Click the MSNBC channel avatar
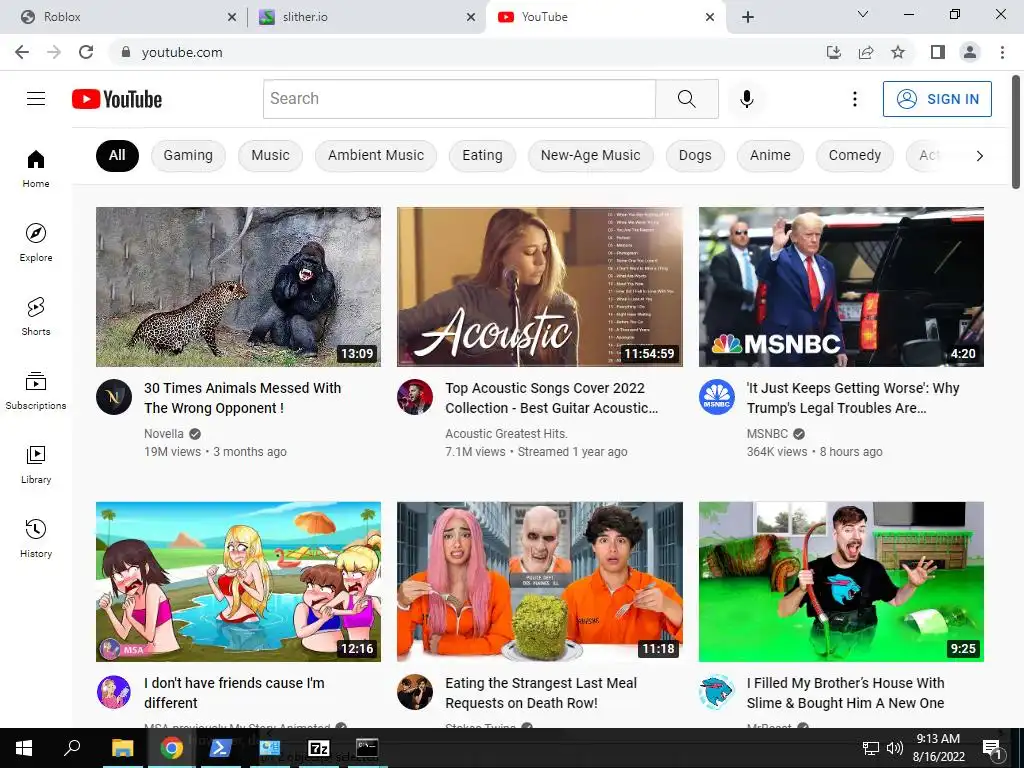Image resolution: width=1024 pixels, height=768 pixels. tap(716, 397)
